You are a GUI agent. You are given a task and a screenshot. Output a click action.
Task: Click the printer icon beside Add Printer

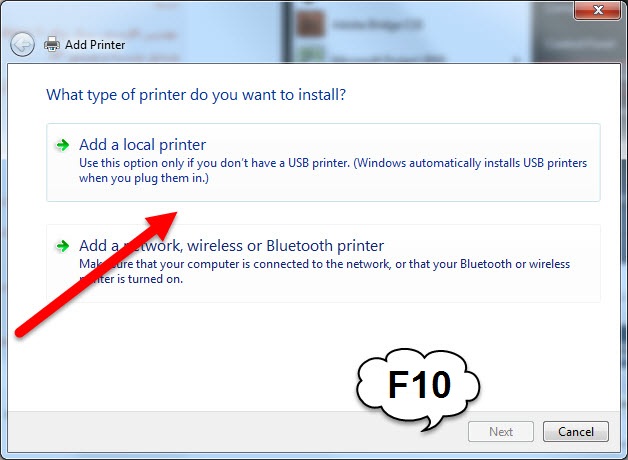coord(52,44)
